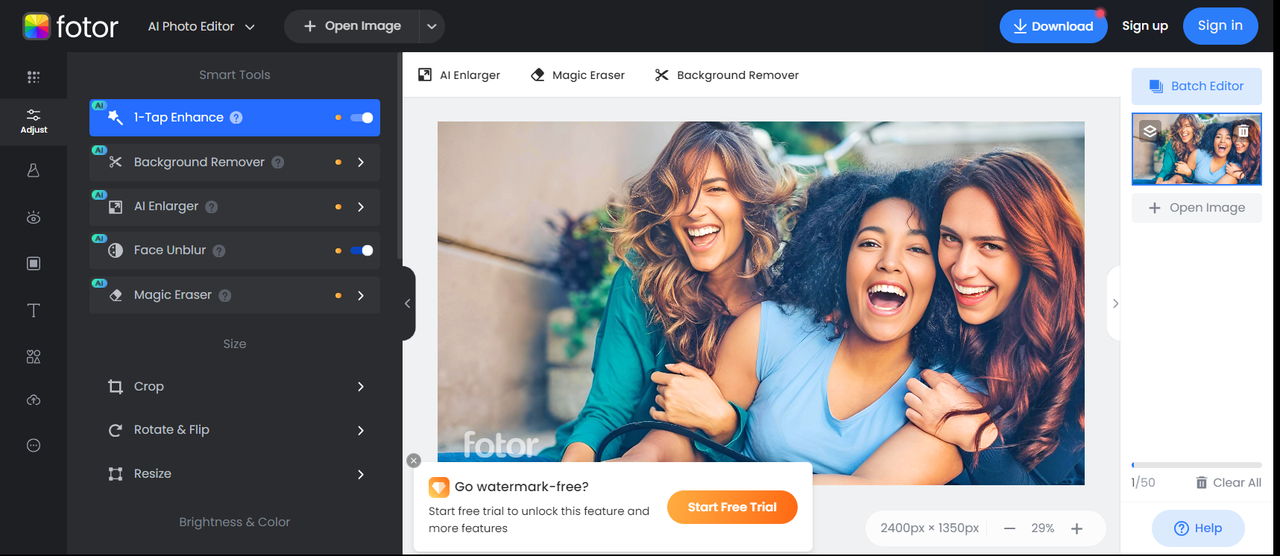Click the image storage progress bar

point(1196,465)
